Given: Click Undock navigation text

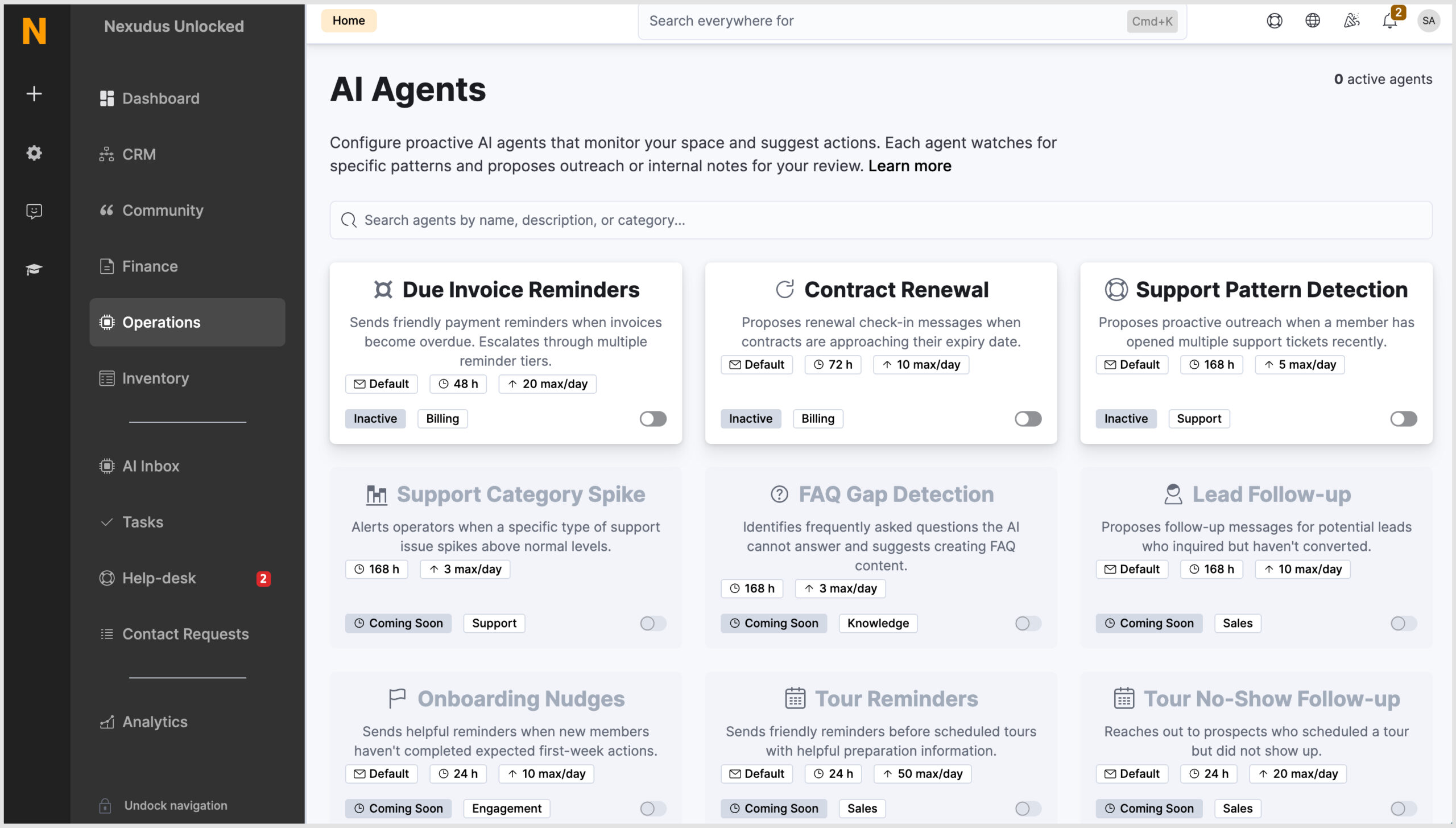Looking at the screenshot, I should [x=176, y=806].
